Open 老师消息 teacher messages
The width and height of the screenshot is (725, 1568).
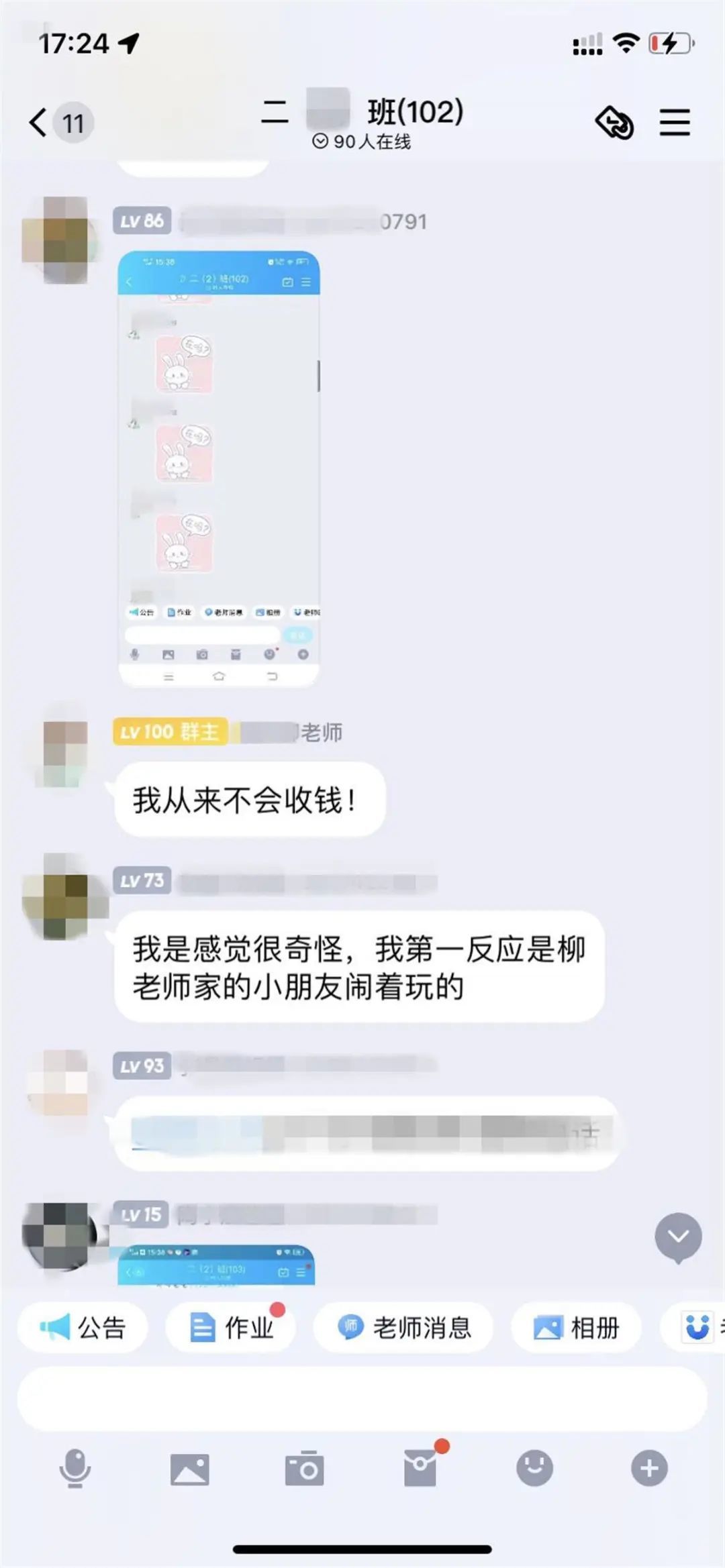click(x=404, y=1328)
